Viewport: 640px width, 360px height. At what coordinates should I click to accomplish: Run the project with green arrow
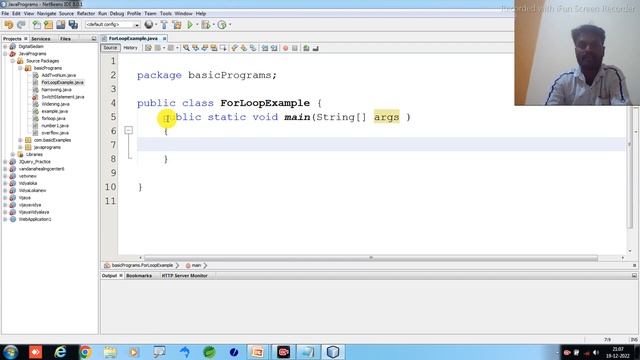click(x=190, y=25)
